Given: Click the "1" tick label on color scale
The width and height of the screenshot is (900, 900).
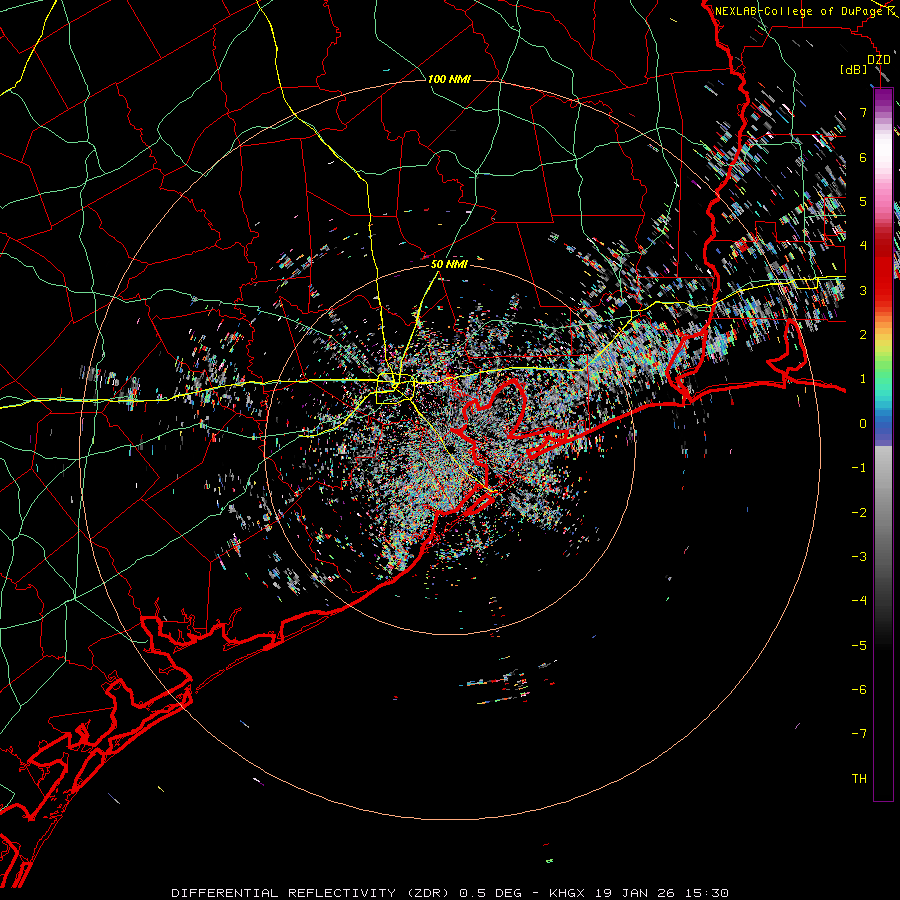Looking at the screenshot, I should [x=863, y=379].
